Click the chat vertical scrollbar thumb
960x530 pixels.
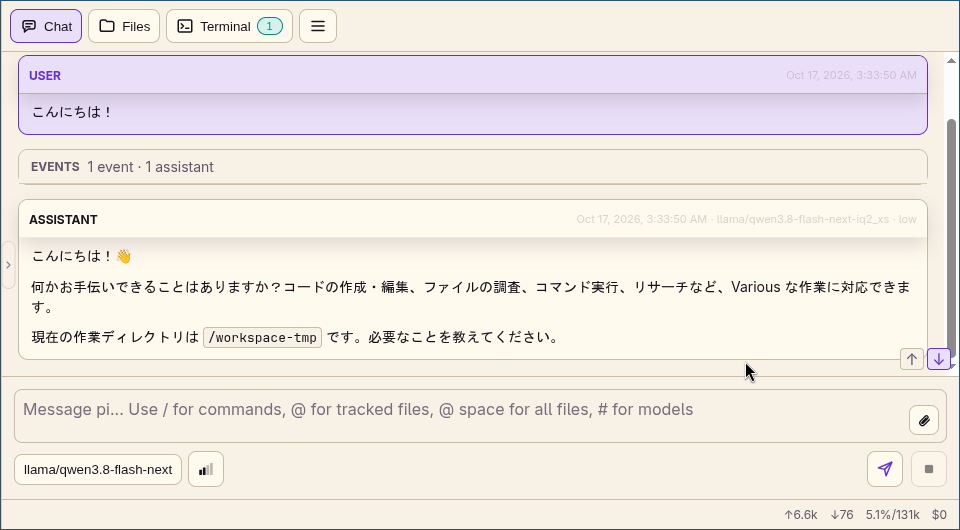951,239
